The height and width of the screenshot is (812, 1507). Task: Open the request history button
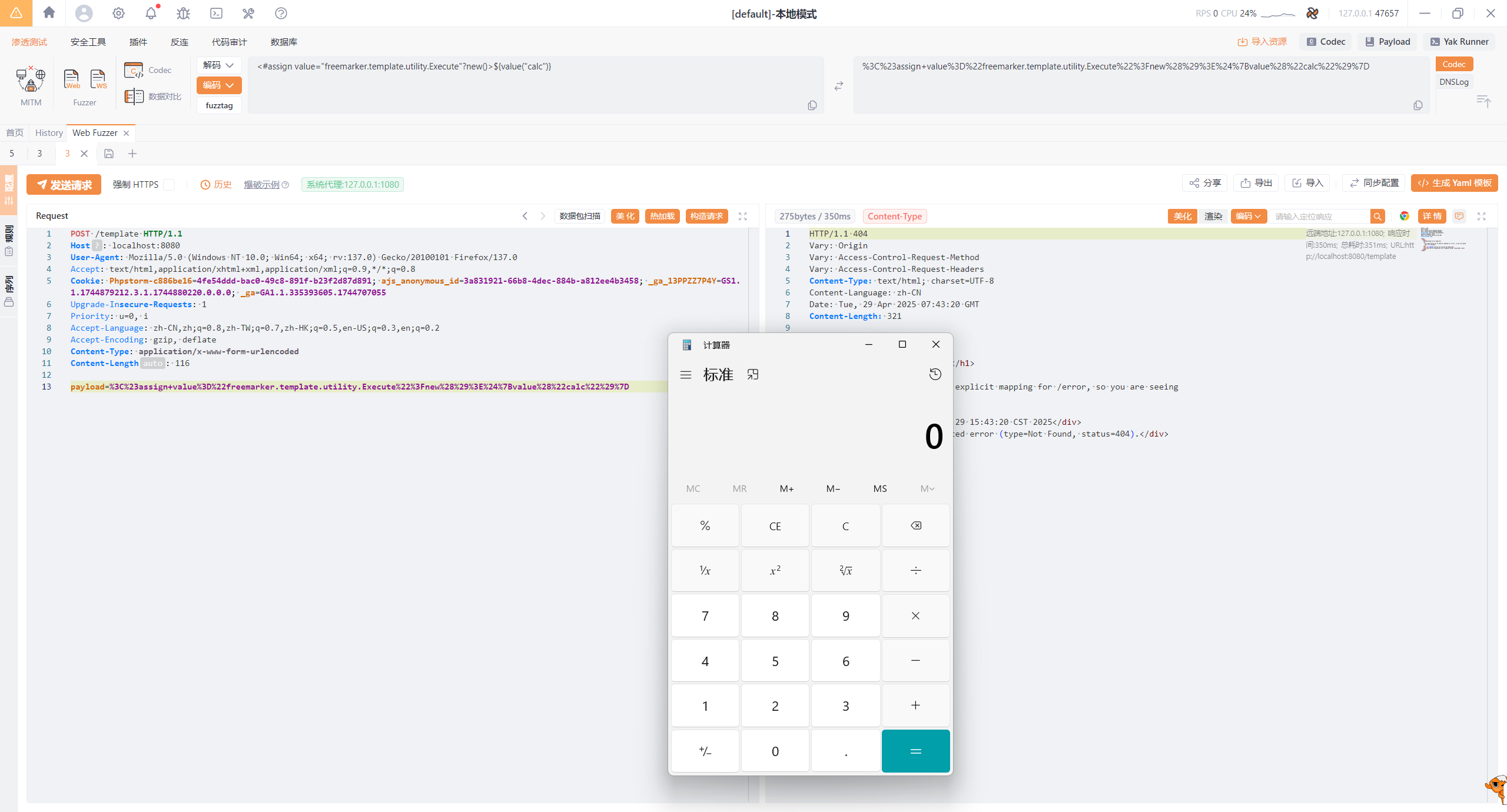point(216,185)
